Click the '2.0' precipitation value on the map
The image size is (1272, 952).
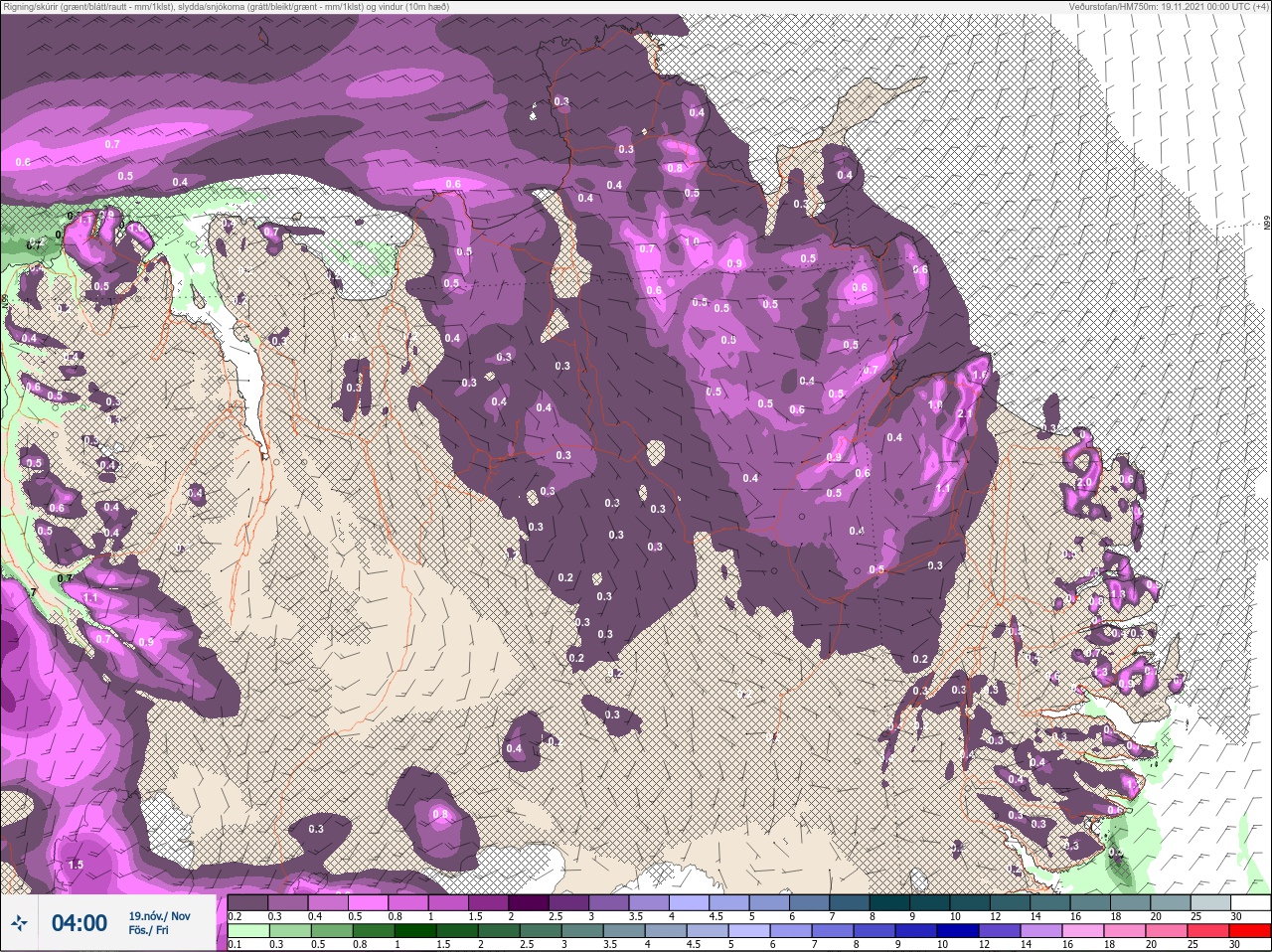pyautogui.click(x=1084, y=482)
